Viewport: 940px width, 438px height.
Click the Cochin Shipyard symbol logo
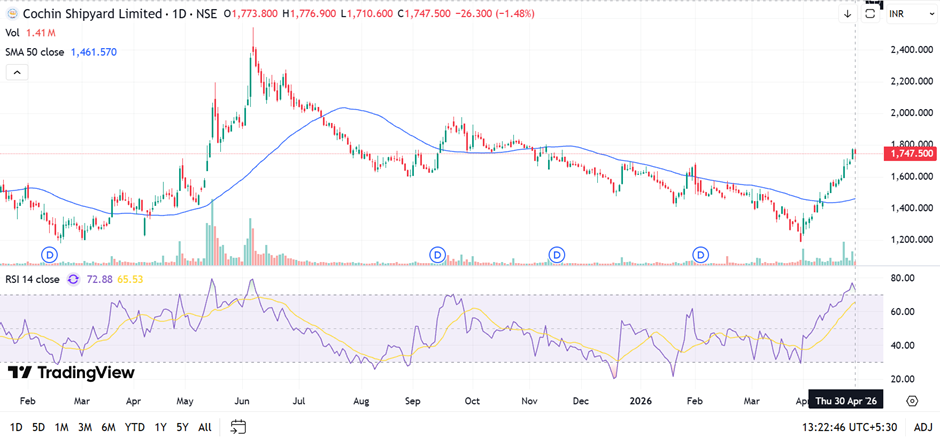12,14
